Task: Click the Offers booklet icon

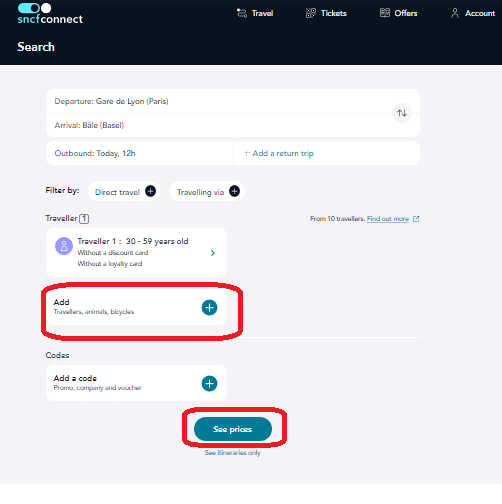Action: [385, 13]
